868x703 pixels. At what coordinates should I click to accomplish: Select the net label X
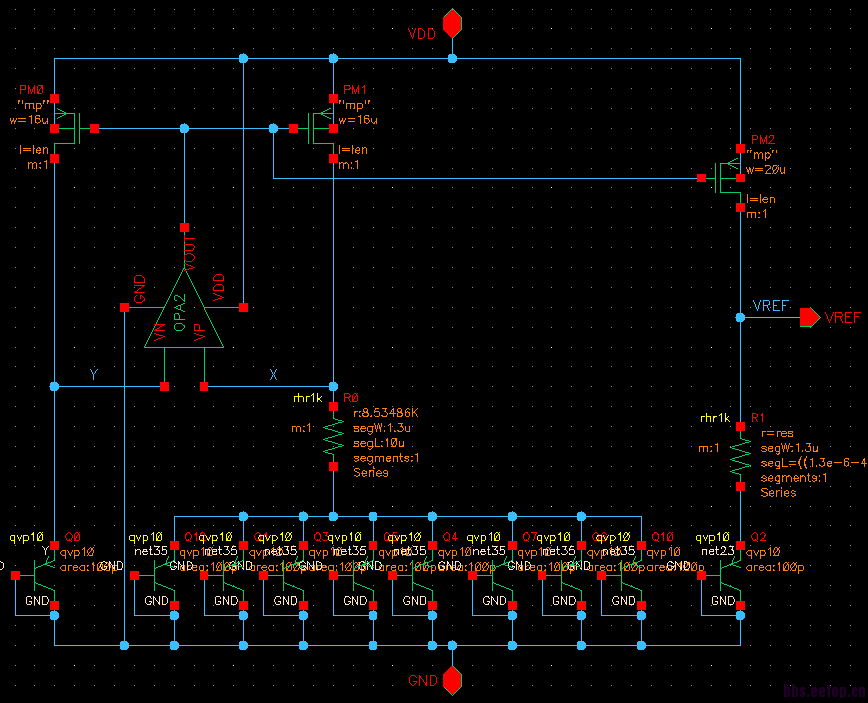pos(273,375)
